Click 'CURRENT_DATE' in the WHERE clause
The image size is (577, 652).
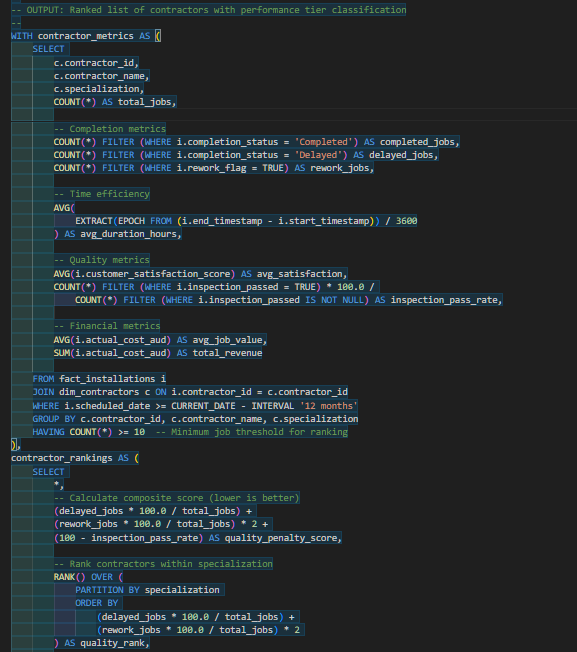coord(203,405)
